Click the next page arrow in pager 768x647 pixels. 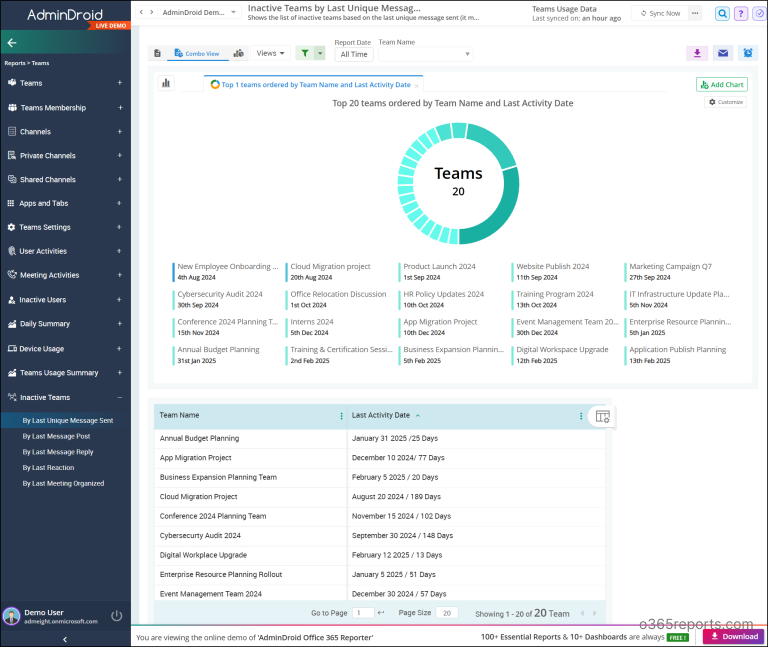tap(595, 613)
